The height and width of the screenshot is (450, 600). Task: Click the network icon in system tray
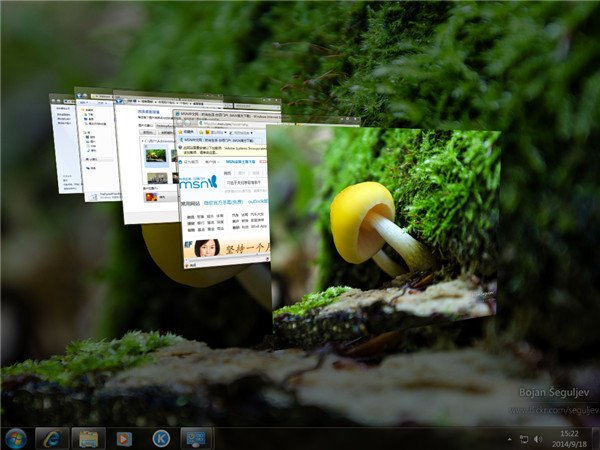(523, 438)
